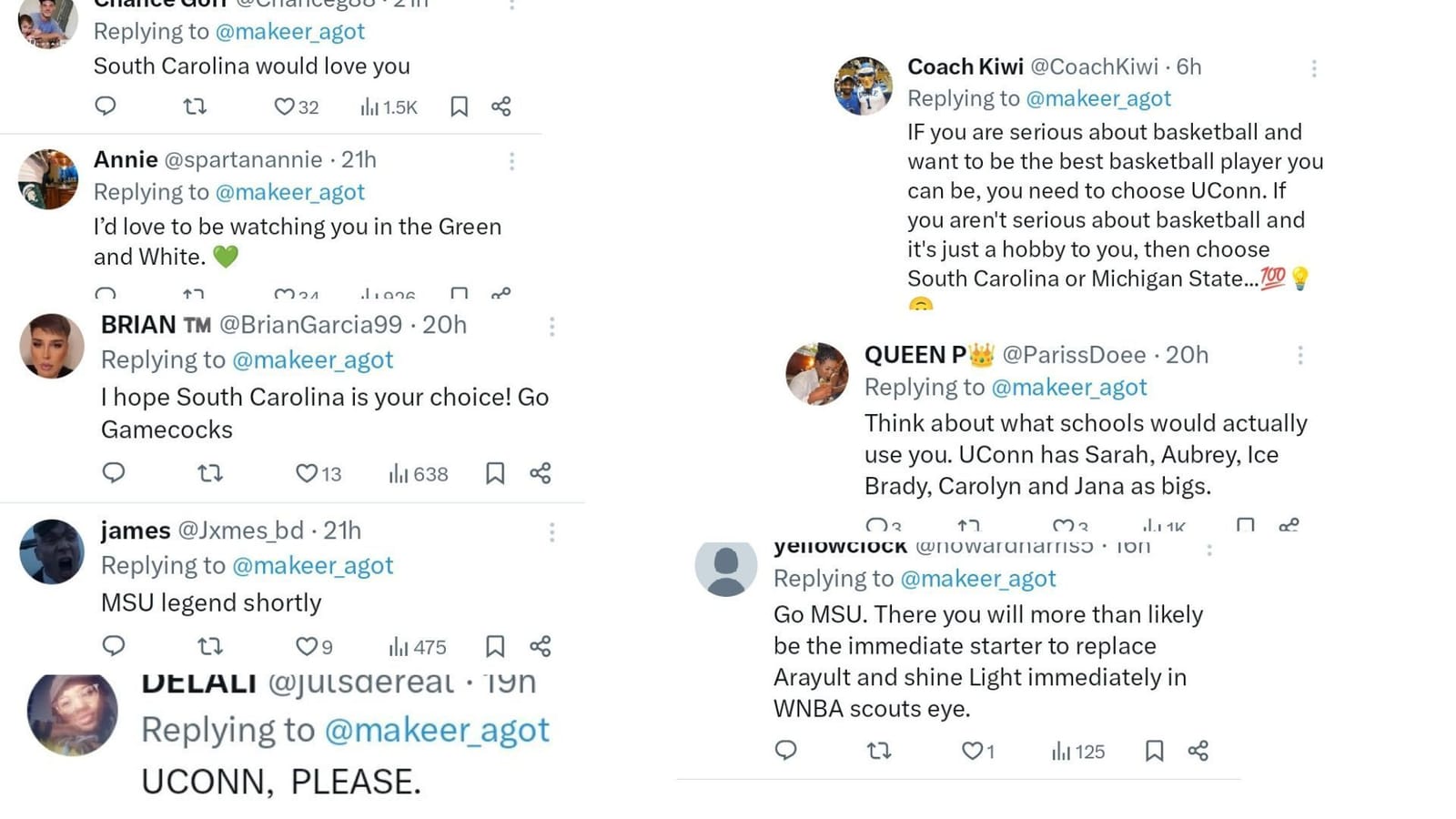Expand the more menu on Annie's reply
Screen dimensions: 1456x819
[512, 160]
